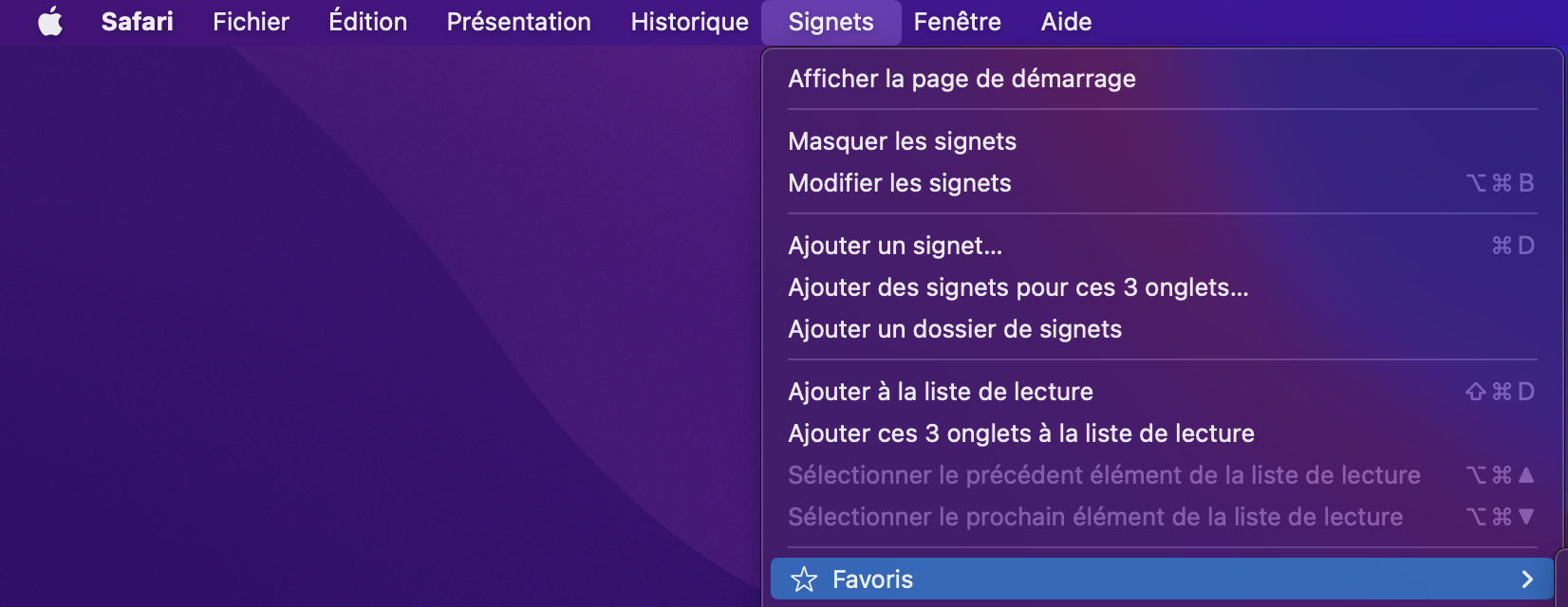Choose Modifier les signets
1568x607 pixels.
[x=899, y=183]
